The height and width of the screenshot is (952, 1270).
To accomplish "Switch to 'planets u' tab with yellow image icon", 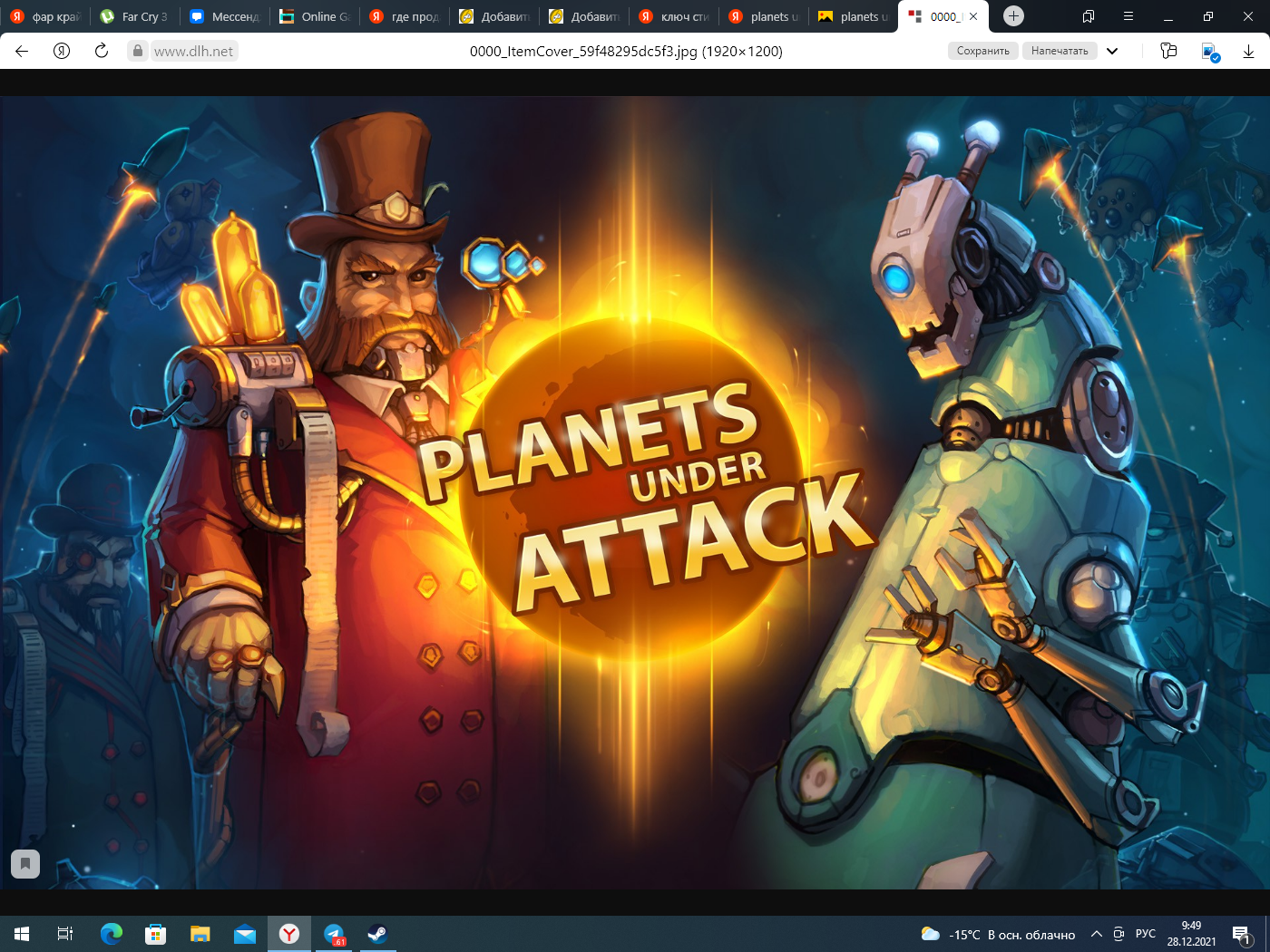I will click(x=854, y=16).
